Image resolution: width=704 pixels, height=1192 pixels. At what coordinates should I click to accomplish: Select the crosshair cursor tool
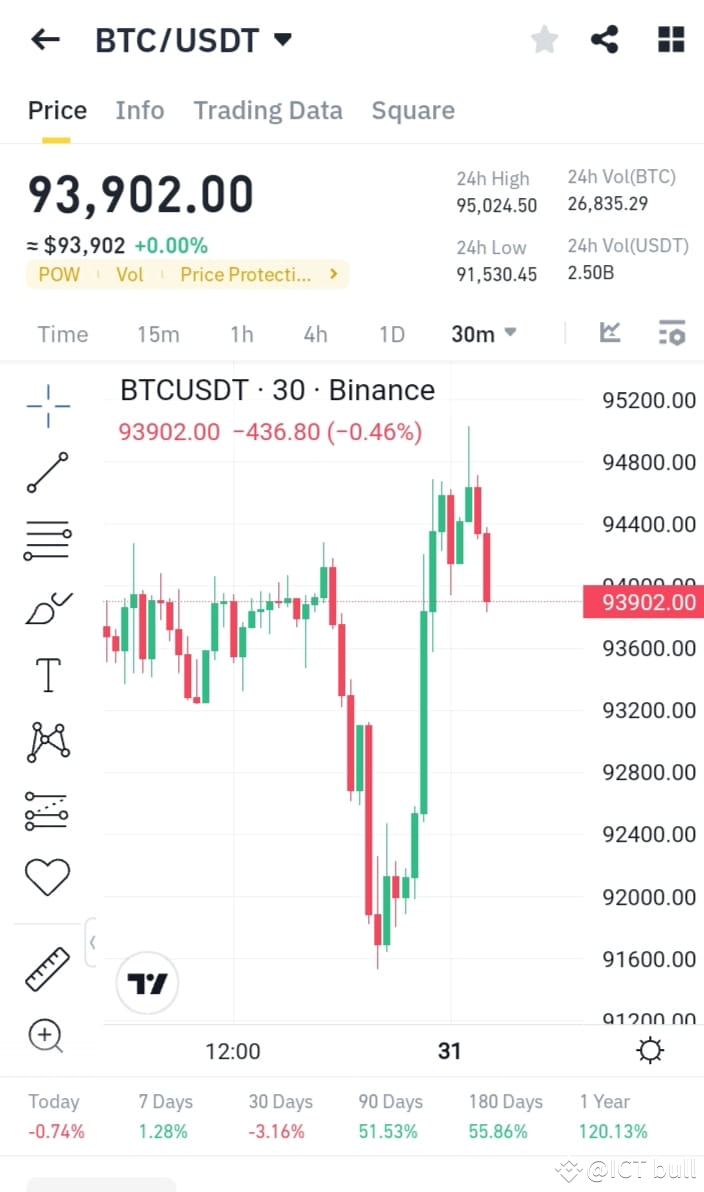click(x=46, y=405)
